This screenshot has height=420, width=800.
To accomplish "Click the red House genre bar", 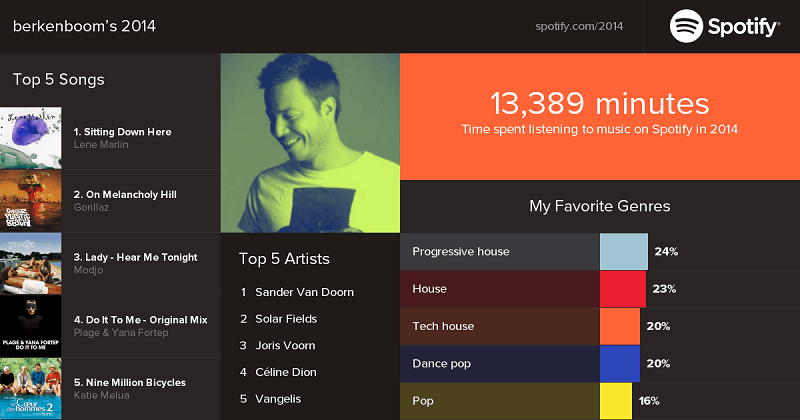I will tap(622, 289).
